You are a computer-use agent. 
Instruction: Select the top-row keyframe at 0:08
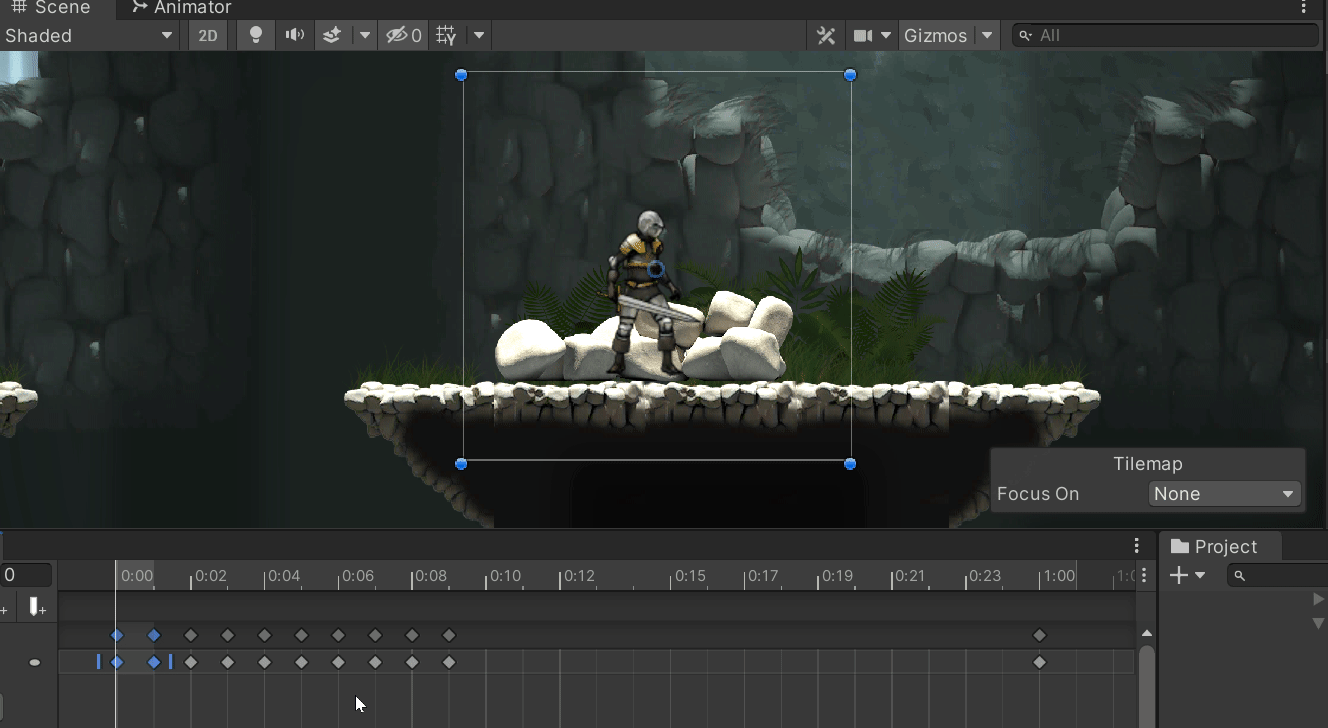coord(412,635)
